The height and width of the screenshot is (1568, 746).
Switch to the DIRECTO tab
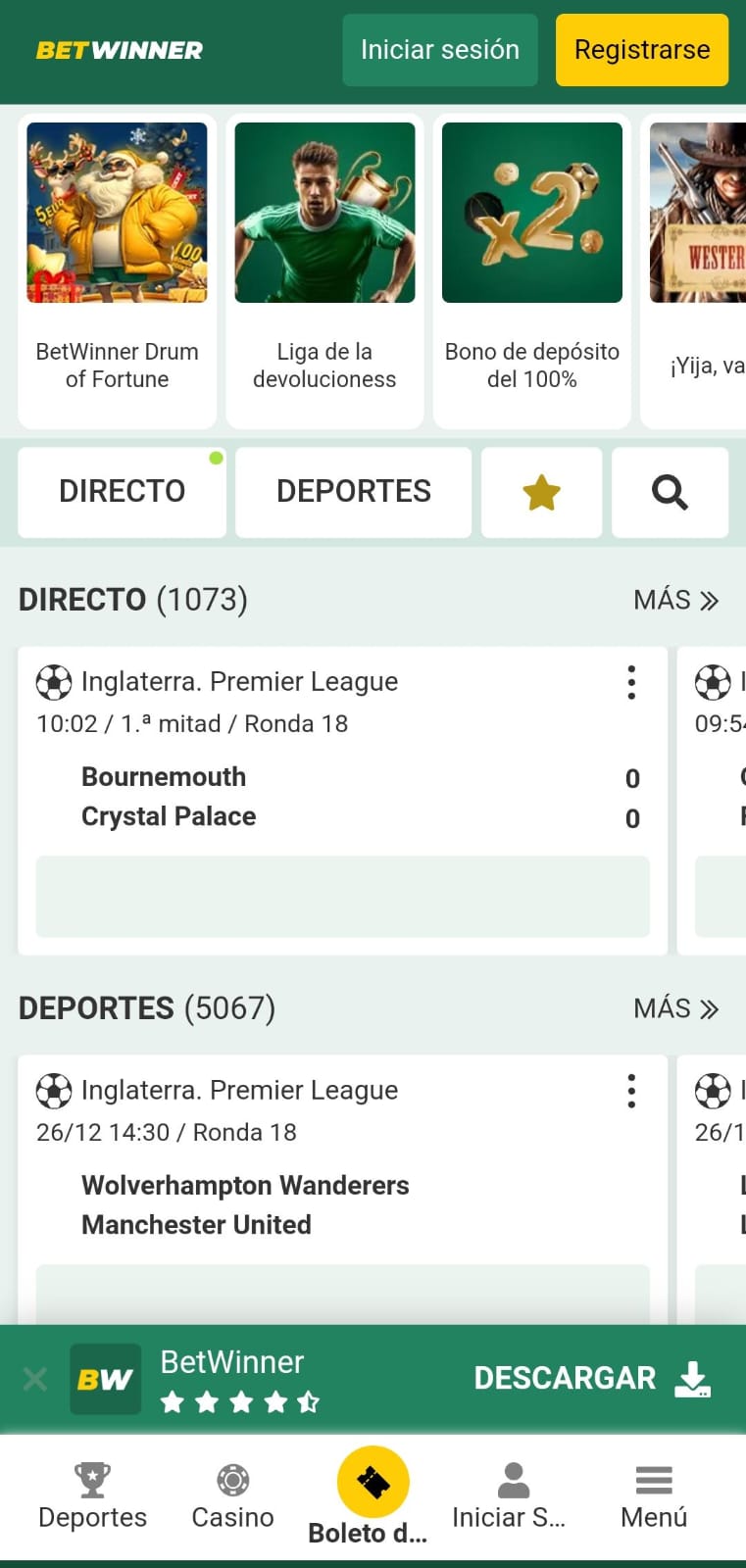(122, 492)
